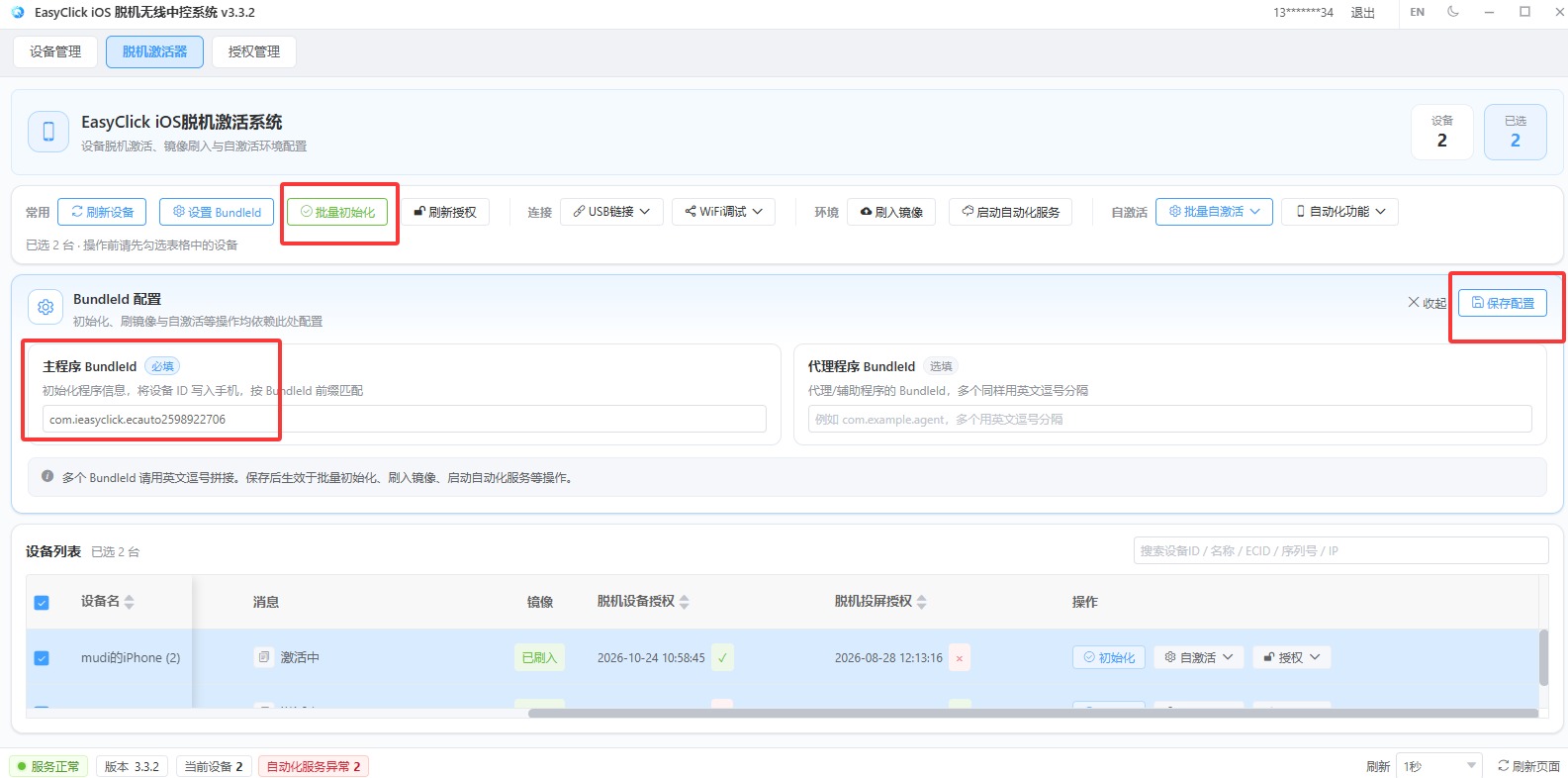The width and height of the screenshot is (1568, 778).
Task: Click the device table's horizontal scrollbar
Action: 1033,713
